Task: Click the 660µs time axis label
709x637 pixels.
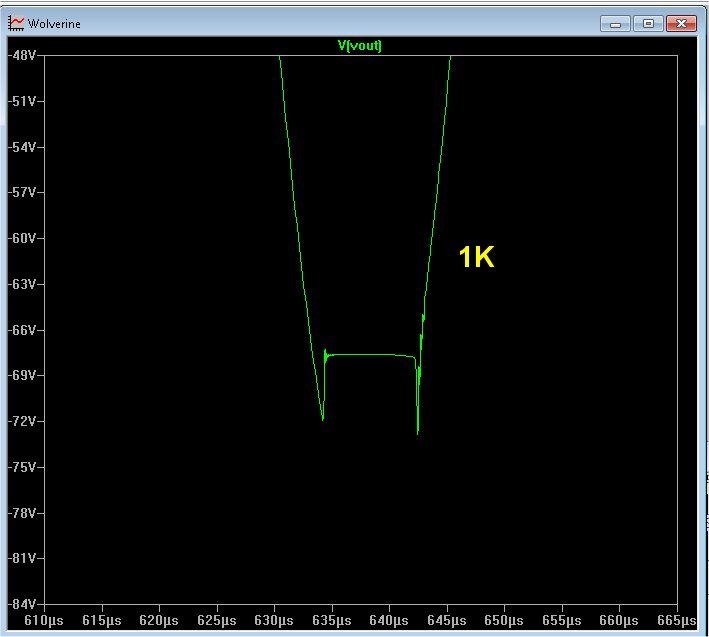Action: pyautogui.click(x=619, y=621)
